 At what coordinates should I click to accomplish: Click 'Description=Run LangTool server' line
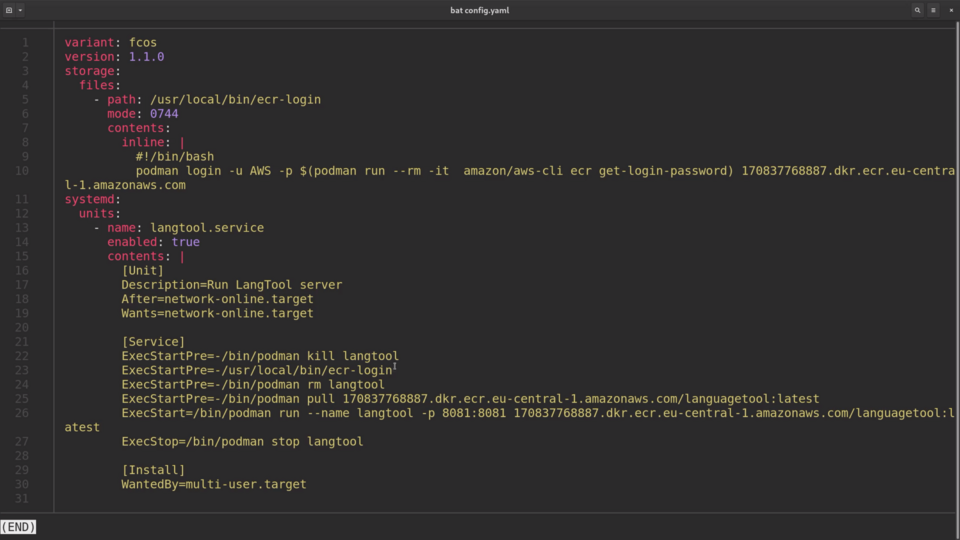(x=231, y=285)
